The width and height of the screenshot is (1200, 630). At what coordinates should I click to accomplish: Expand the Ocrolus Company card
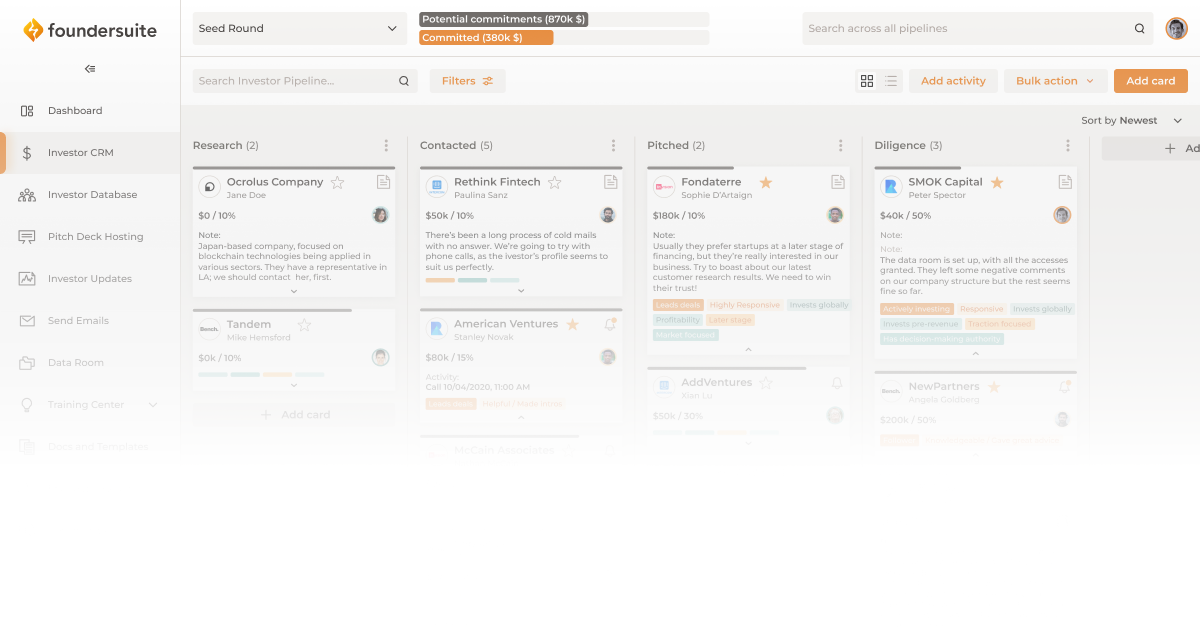[x=294, y=291]
